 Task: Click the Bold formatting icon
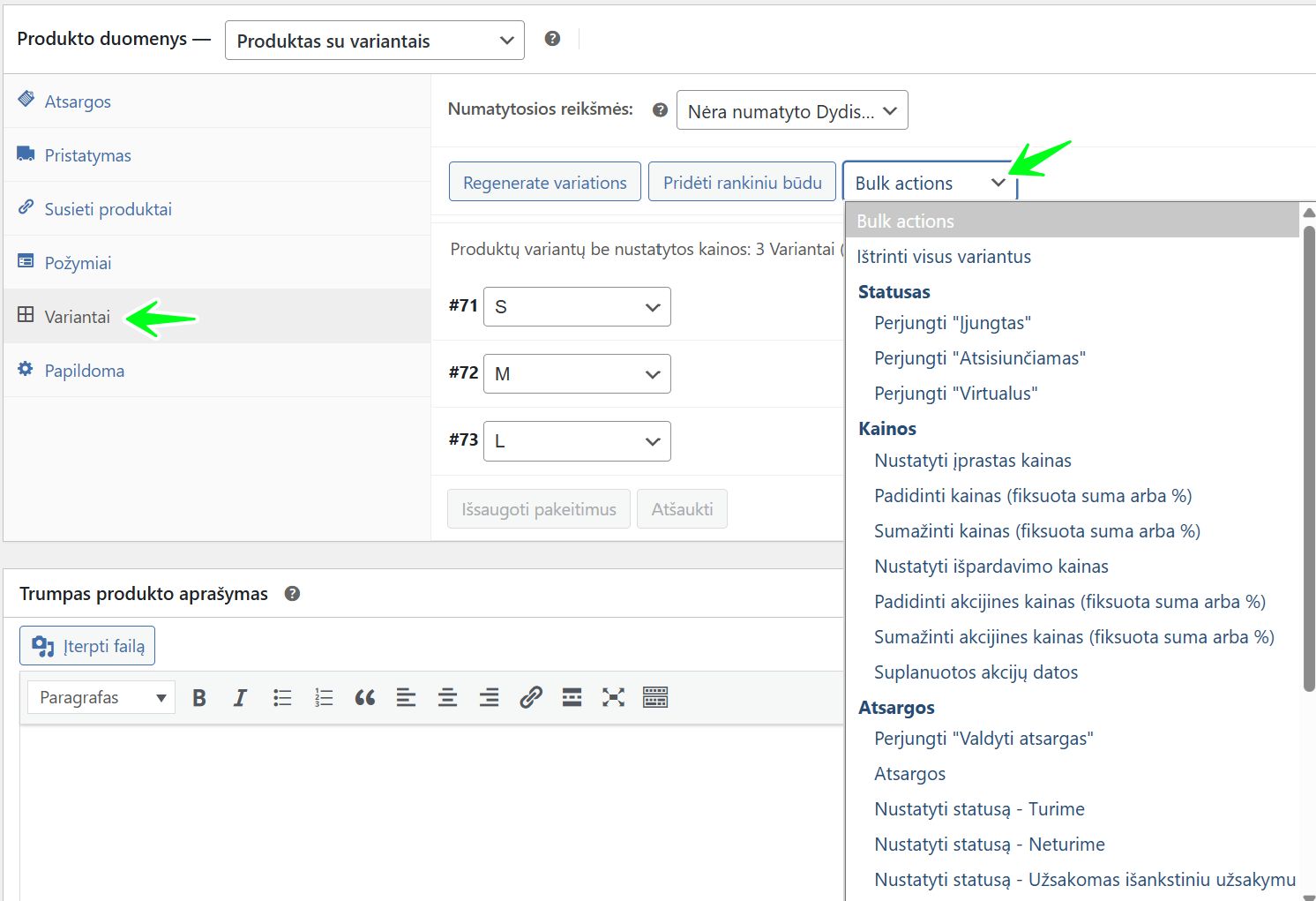(x=199, y=698)
